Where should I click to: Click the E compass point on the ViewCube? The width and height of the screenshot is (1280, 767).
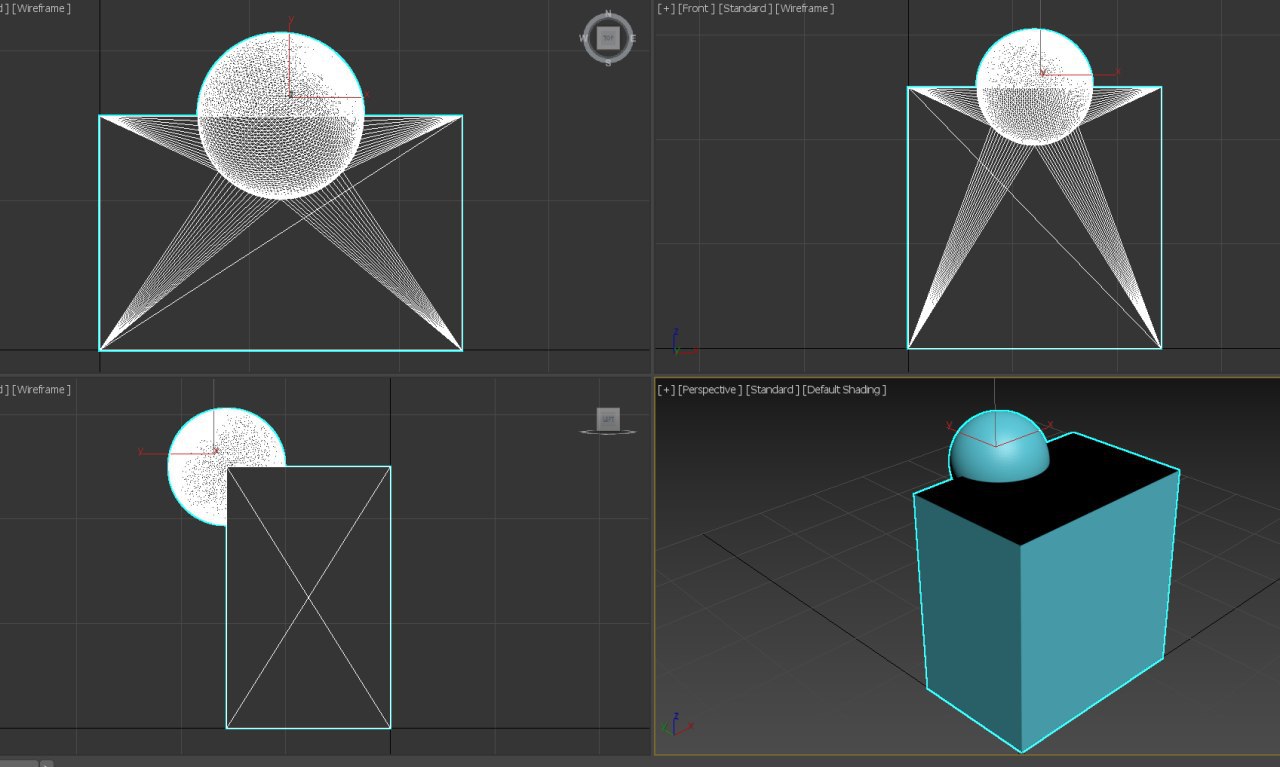coord(632,39)
